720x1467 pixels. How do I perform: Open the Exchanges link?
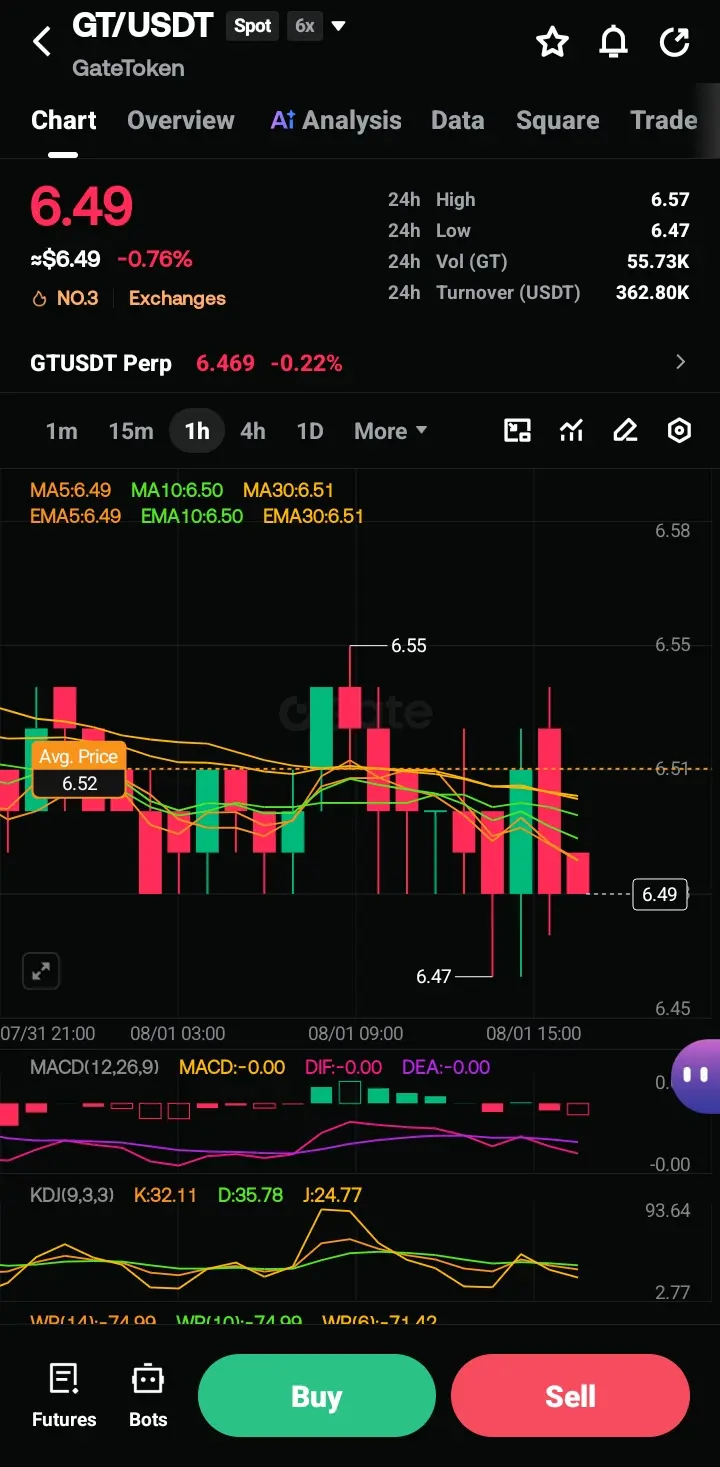click(177, 298)
